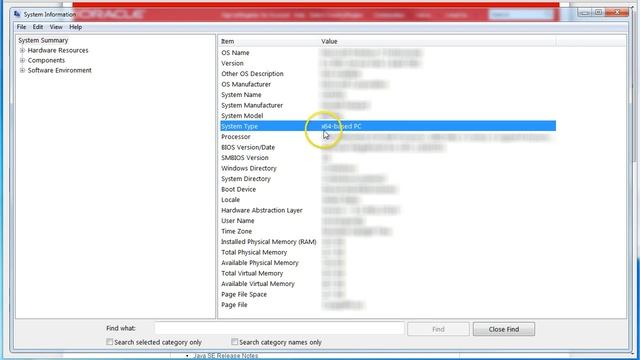Open the View menu
The image size is (640, 360).
coord(56,27)
